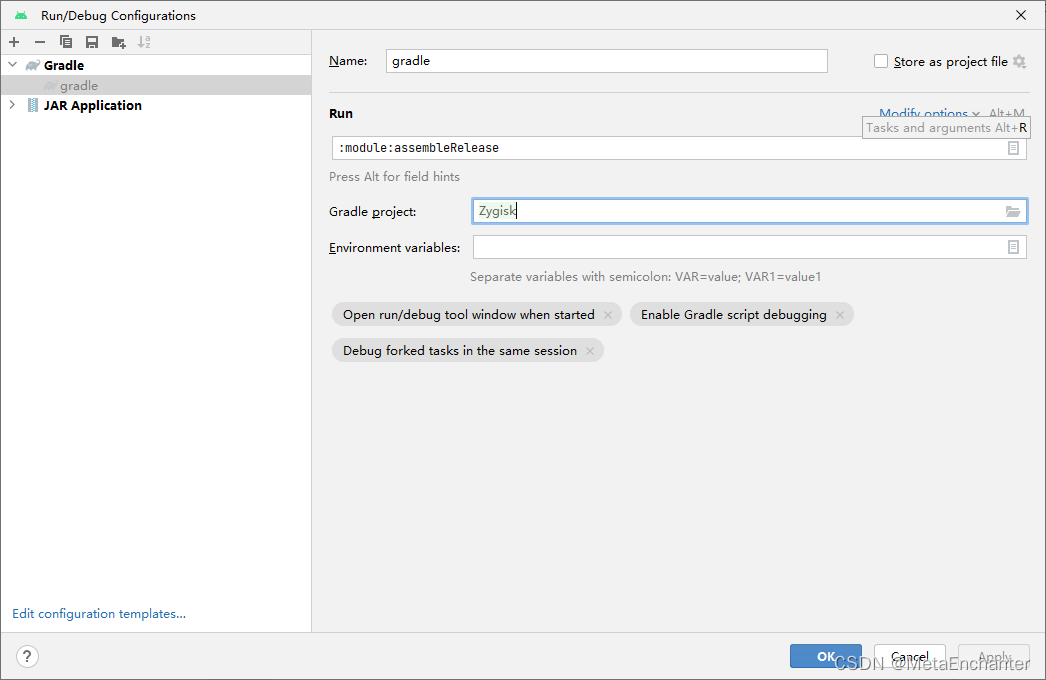Remove the Enable Gradle script debugging option
Image resolution: width=1046 pixels, height=680 pixels.
click(x=840, y=314)
